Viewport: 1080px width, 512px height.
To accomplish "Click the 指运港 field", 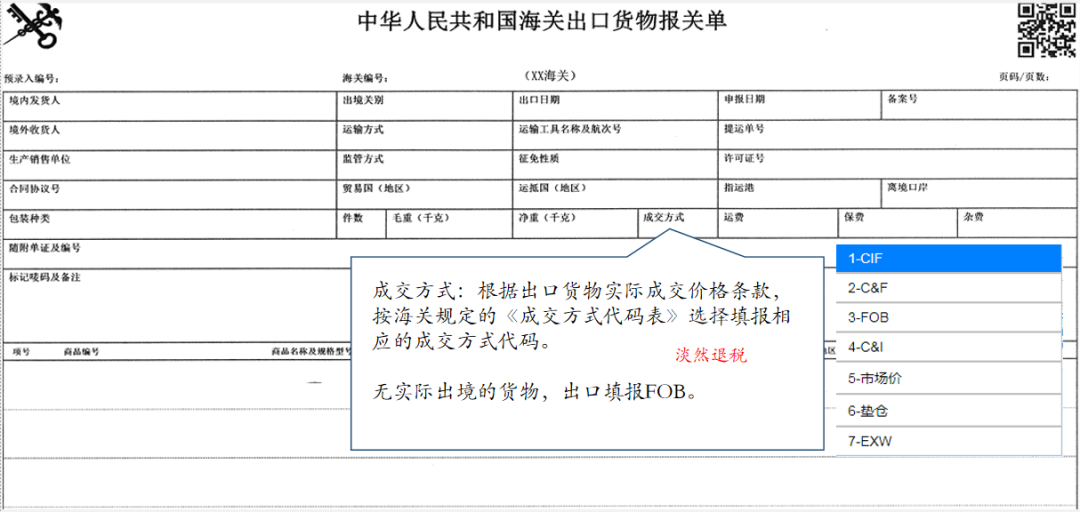I will pos(799,194).
